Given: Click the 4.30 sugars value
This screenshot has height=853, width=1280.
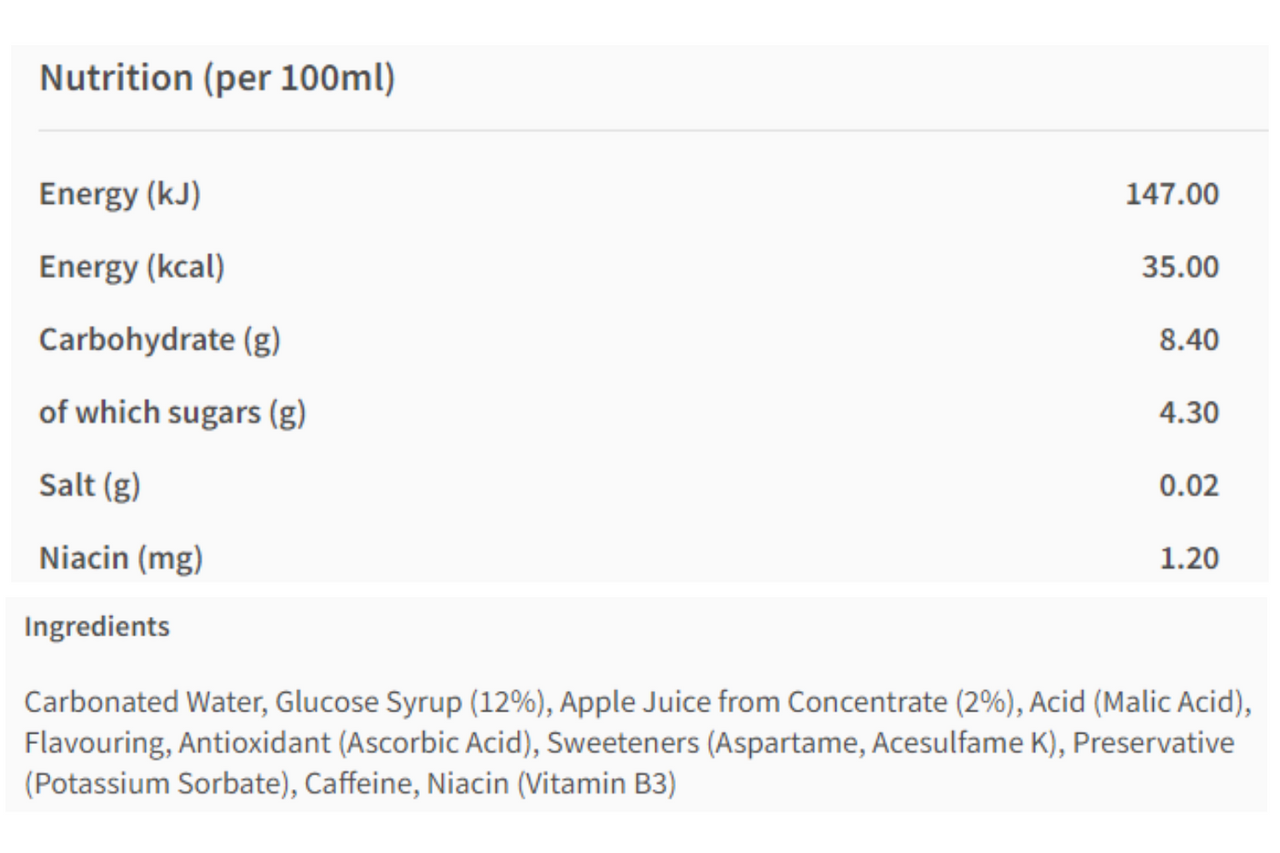Looking at the screenshot, I should click(x=1188, y=413).
